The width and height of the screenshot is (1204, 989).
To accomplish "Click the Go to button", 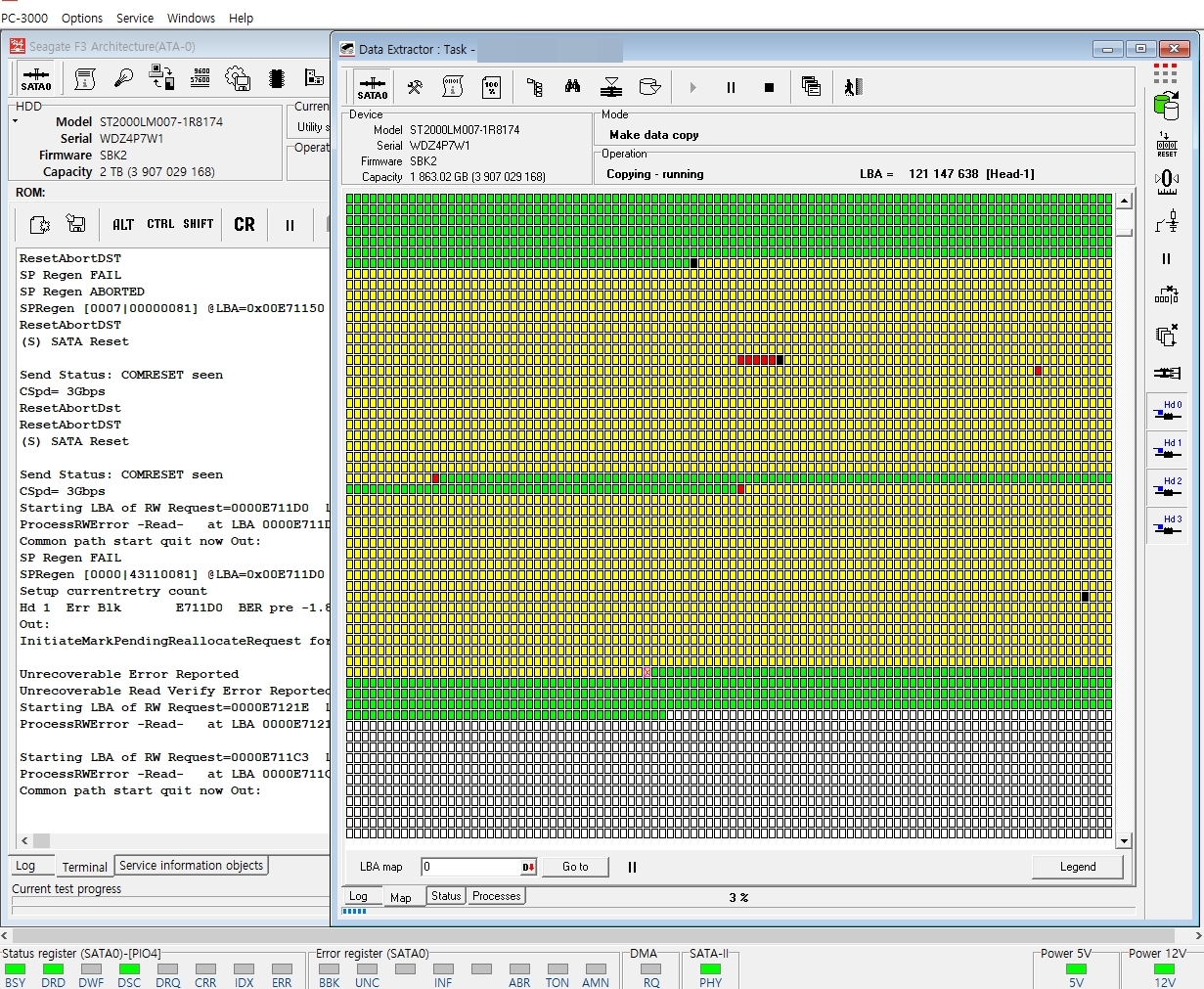I will click(x=575, y=867).
